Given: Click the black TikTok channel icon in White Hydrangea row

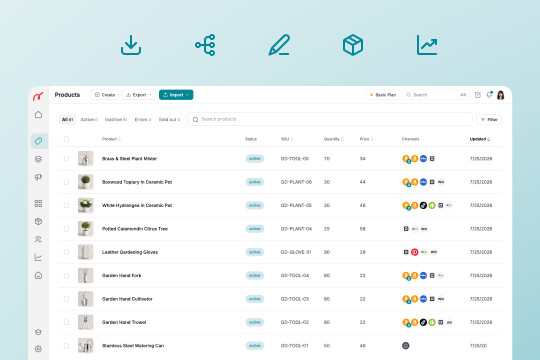Looking at the screenshot, I should click(423, 205).
